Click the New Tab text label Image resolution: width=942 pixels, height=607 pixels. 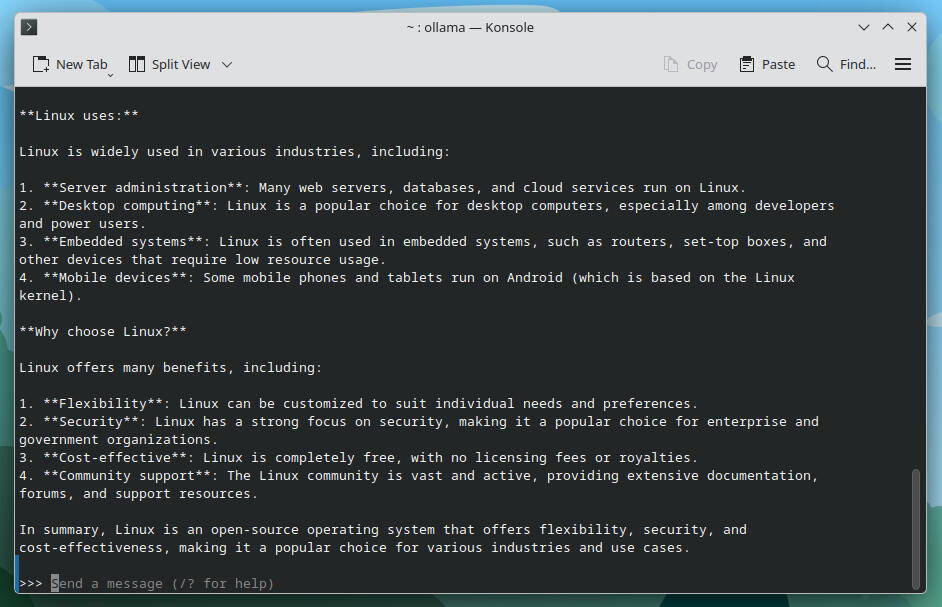pos(81,63)
